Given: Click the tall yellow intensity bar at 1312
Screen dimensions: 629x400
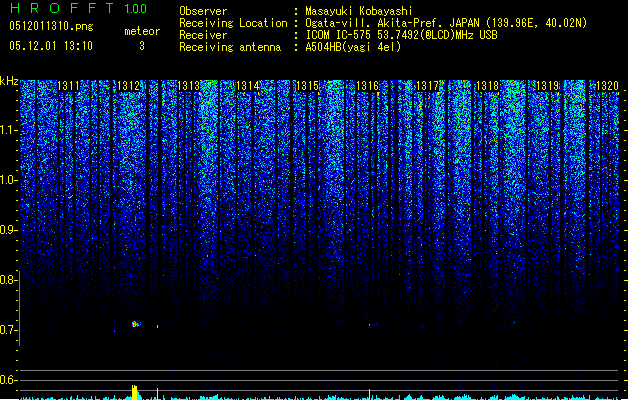Looking at the screenshot, I should click(135, 392).
